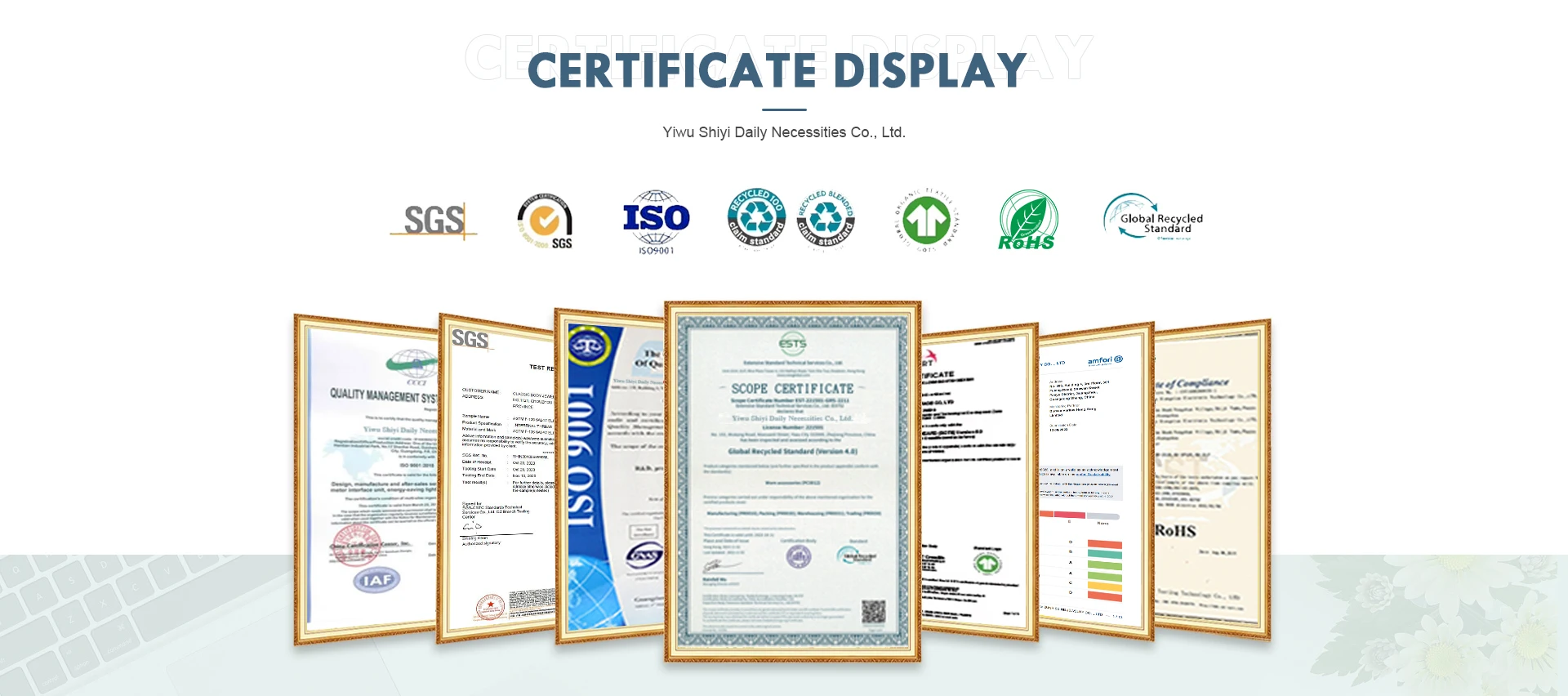Open the central Scope Certificate frame
This screenshot has height=696, width=1568.
(x=793, y=481)
